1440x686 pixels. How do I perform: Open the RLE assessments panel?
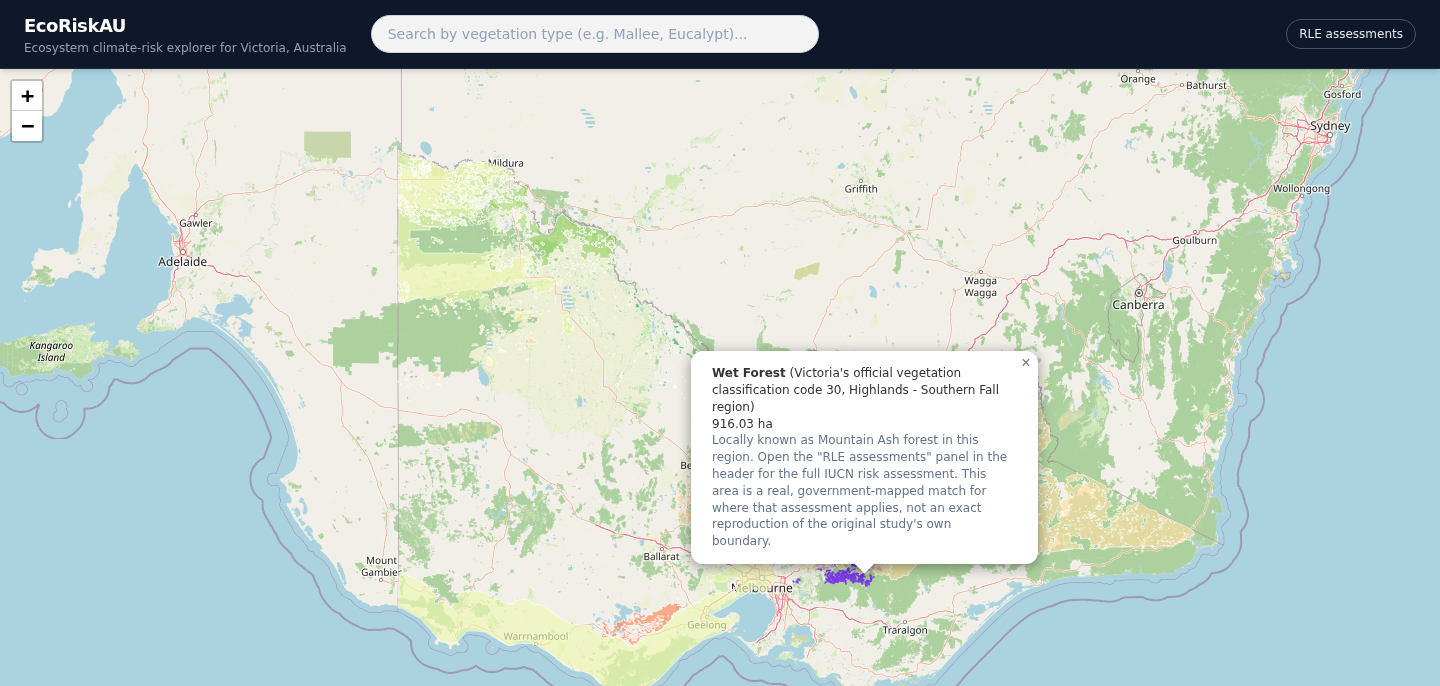point(1350,34)
